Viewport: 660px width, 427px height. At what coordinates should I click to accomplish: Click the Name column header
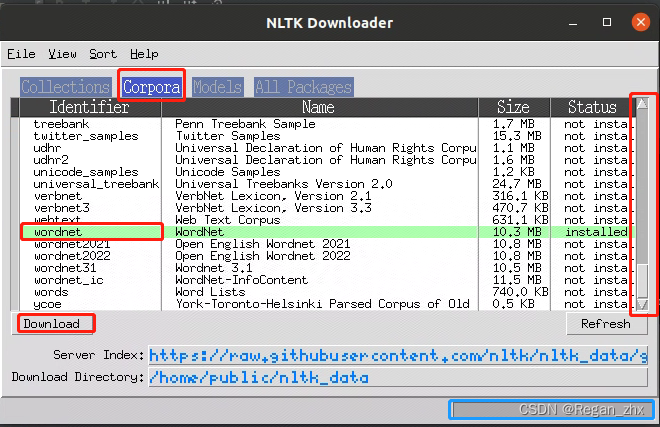(319, 107)
